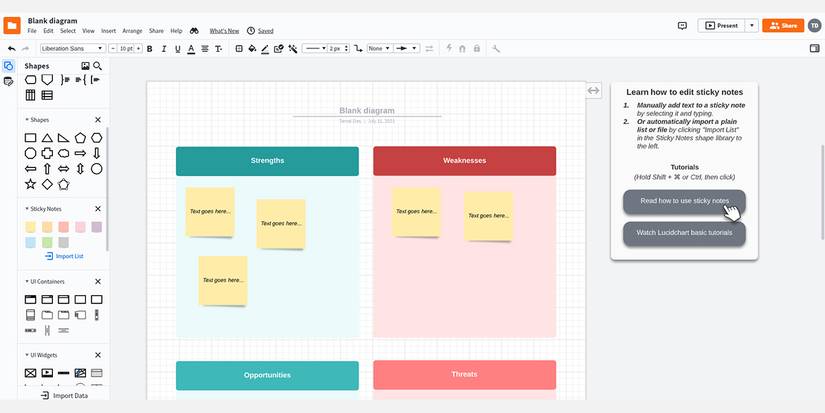Click Watch Lucidchart basic tutorials button
This screenshot has height=413, width=825.
(684, 234)
